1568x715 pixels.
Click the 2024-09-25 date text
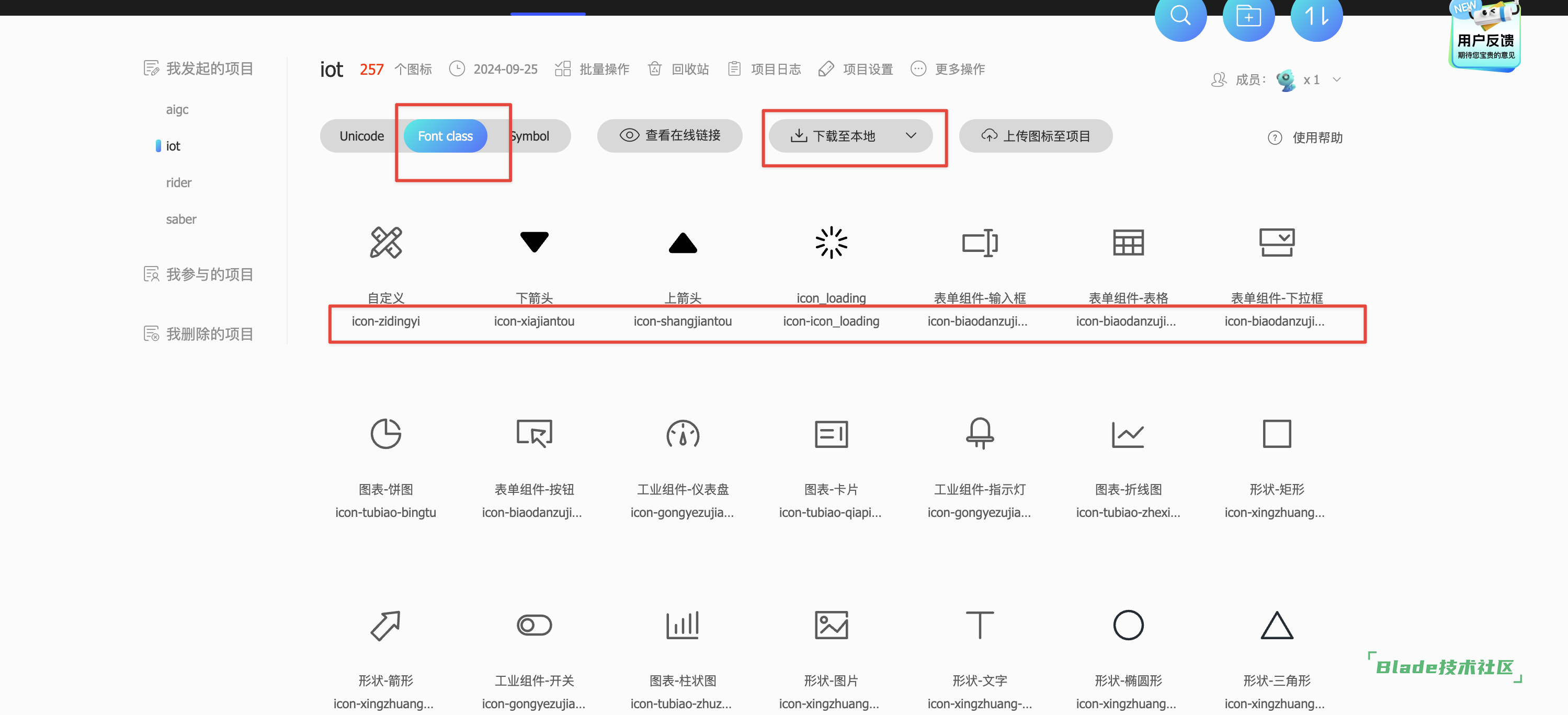pos(505,69)
